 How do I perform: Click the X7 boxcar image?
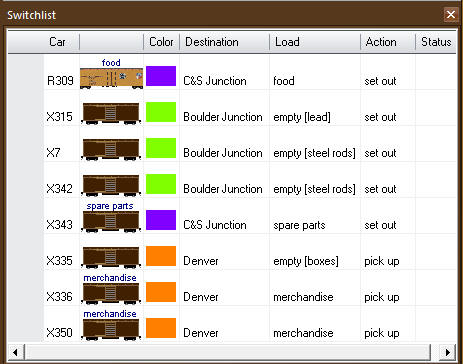coord(111,150)
